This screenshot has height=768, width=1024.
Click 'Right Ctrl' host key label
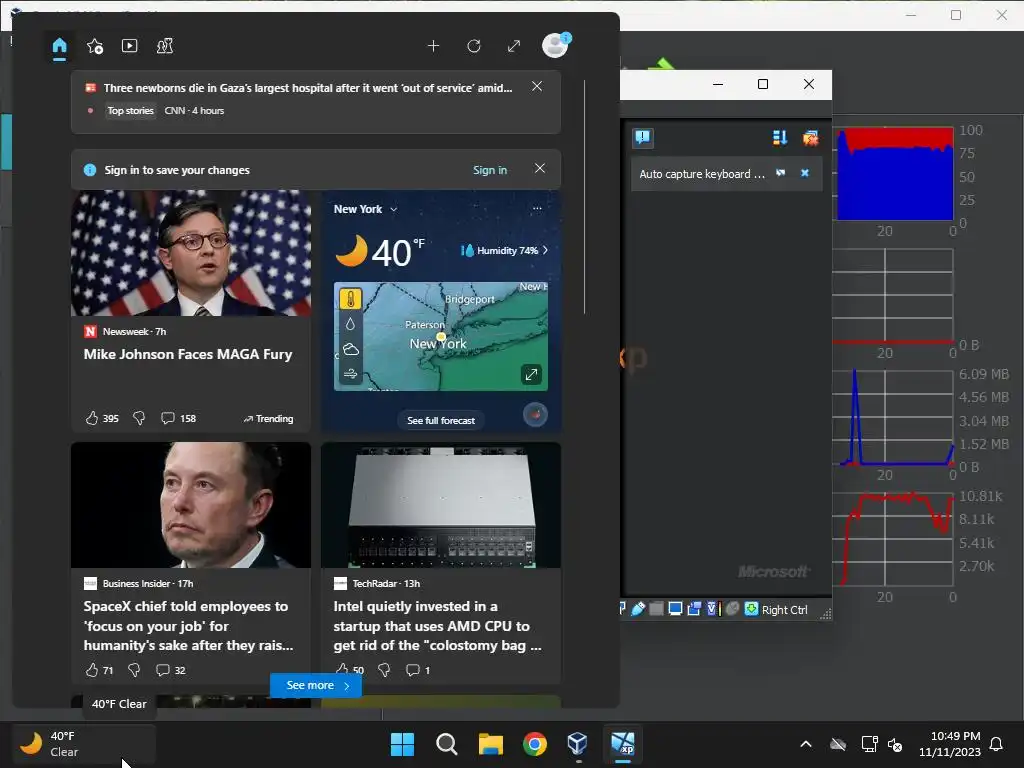click(784, 610)
